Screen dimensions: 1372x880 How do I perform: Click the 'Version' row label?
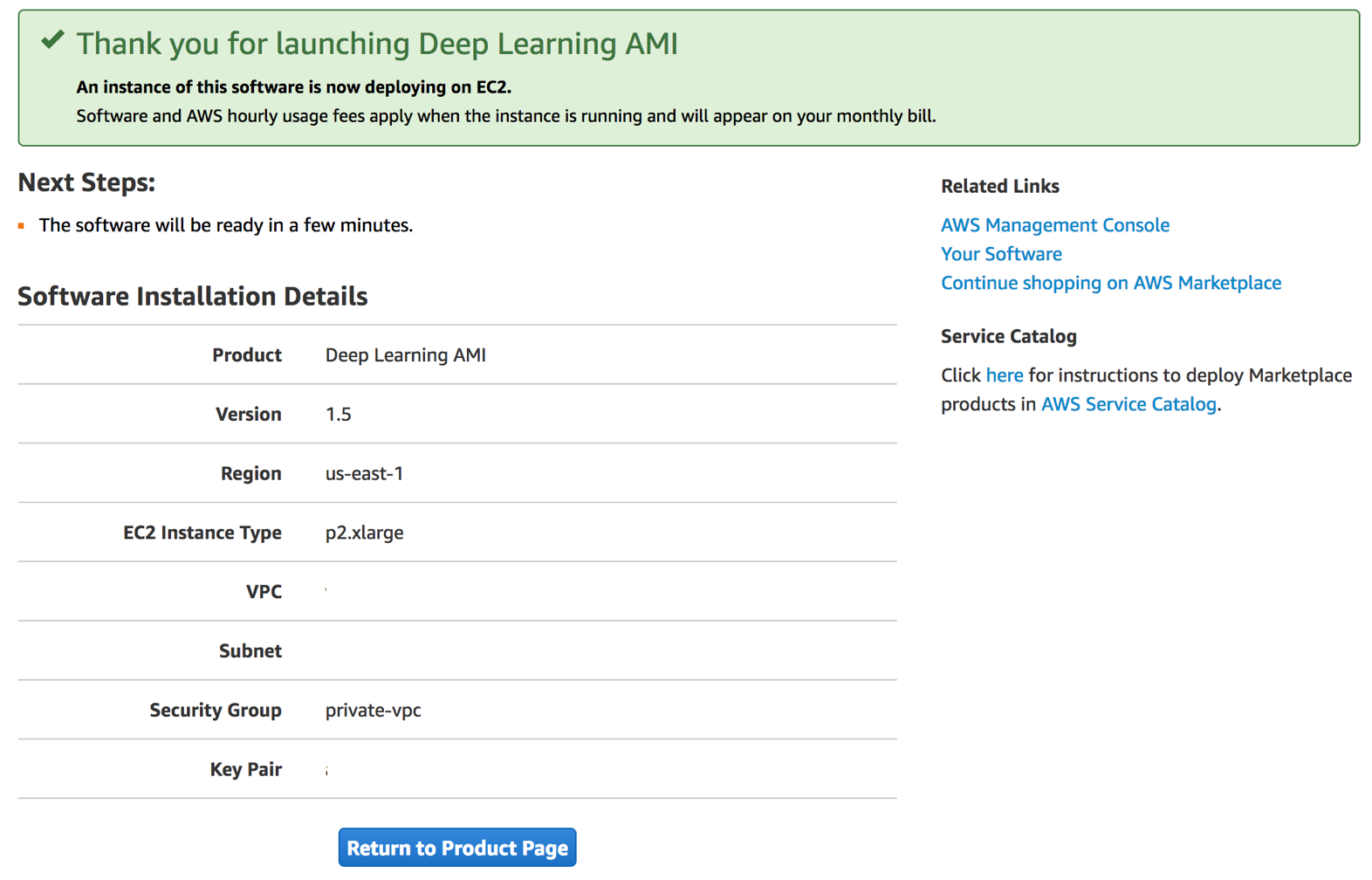point(249,414)
